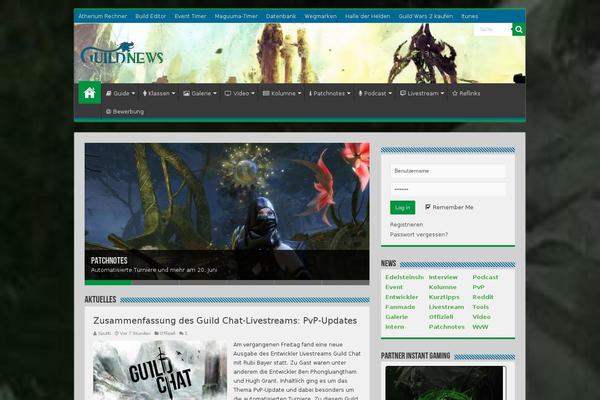Expand the Guide dropdown menu
600x400 pixels.
pos(133,93)
